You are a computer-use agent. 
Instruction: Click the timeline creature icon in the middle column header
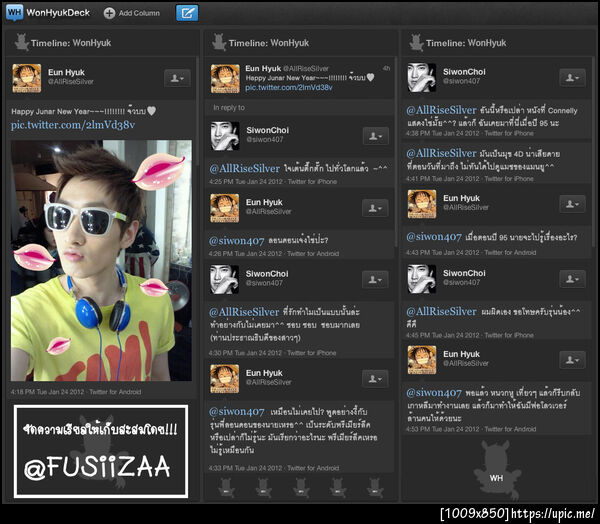click(219, 42)
